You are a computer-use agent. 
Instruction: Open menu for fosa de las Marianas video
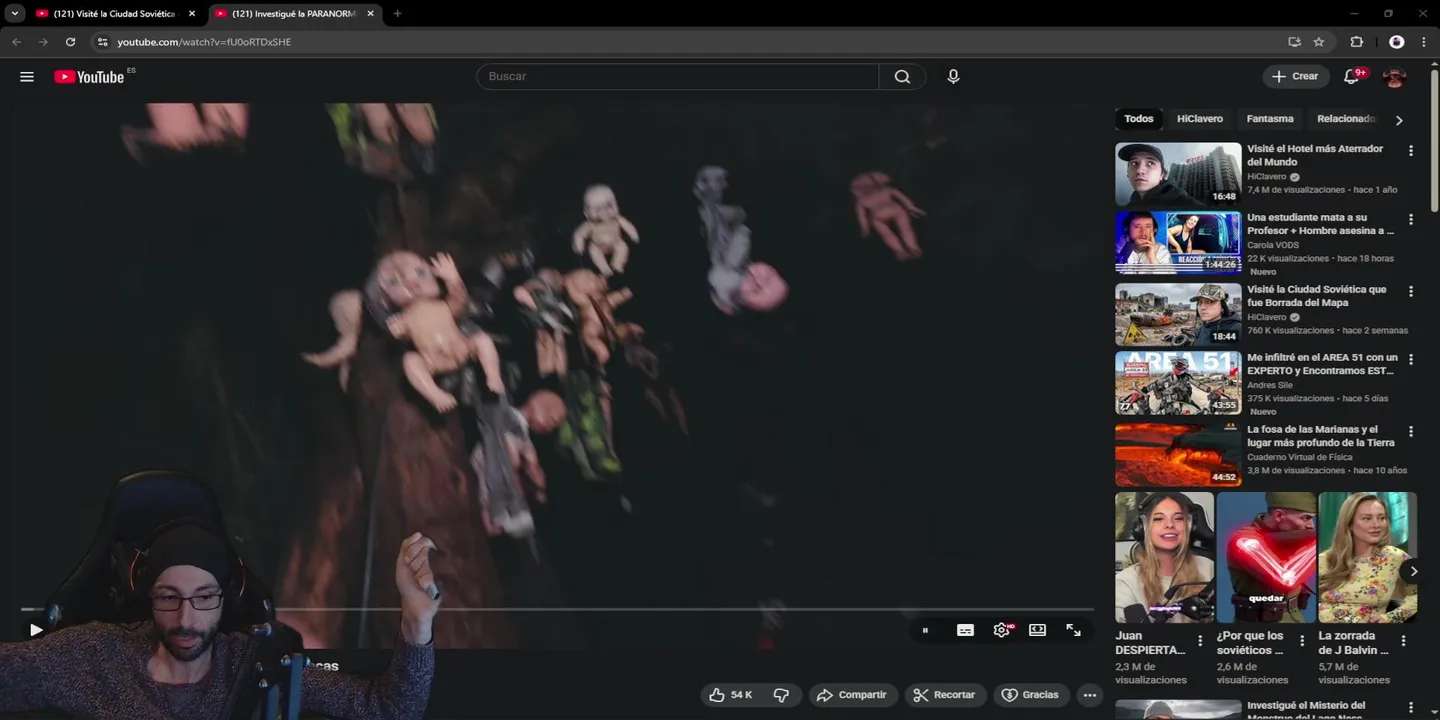[x=1411, y=432]
